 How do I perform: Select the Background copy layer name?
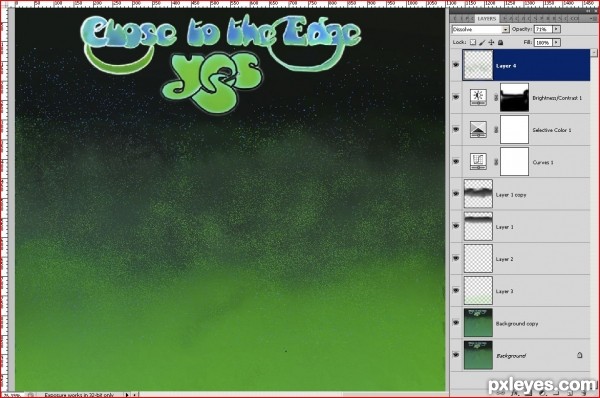tap(517, 324)
